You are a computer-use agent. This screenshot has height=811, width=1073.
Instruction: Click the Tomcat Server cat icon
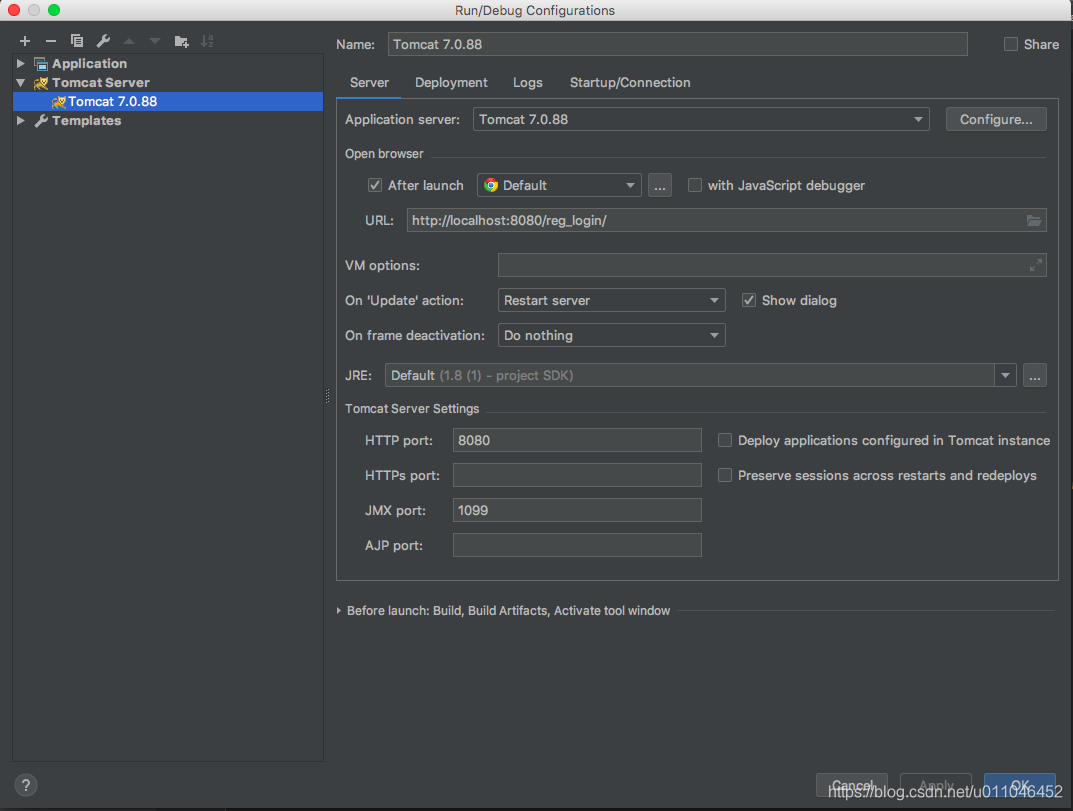[x=41, y=83]
